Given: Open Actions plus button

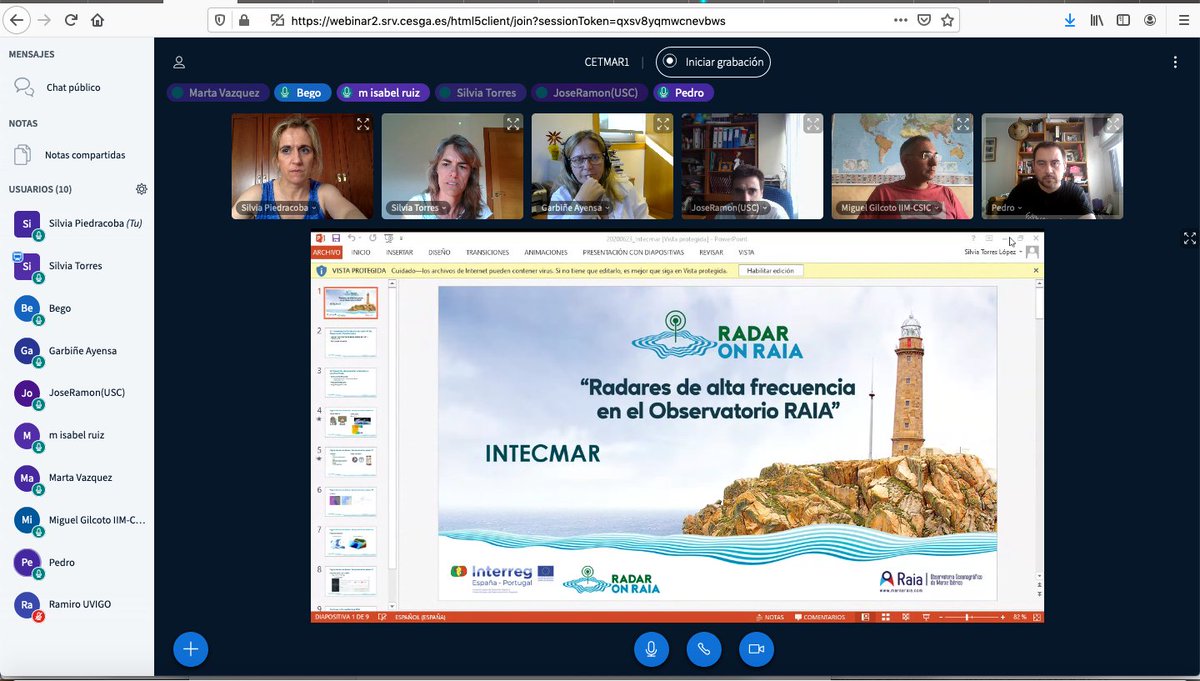Looking at the screenshot, I should pyautogui.click(x=190, y=649).
